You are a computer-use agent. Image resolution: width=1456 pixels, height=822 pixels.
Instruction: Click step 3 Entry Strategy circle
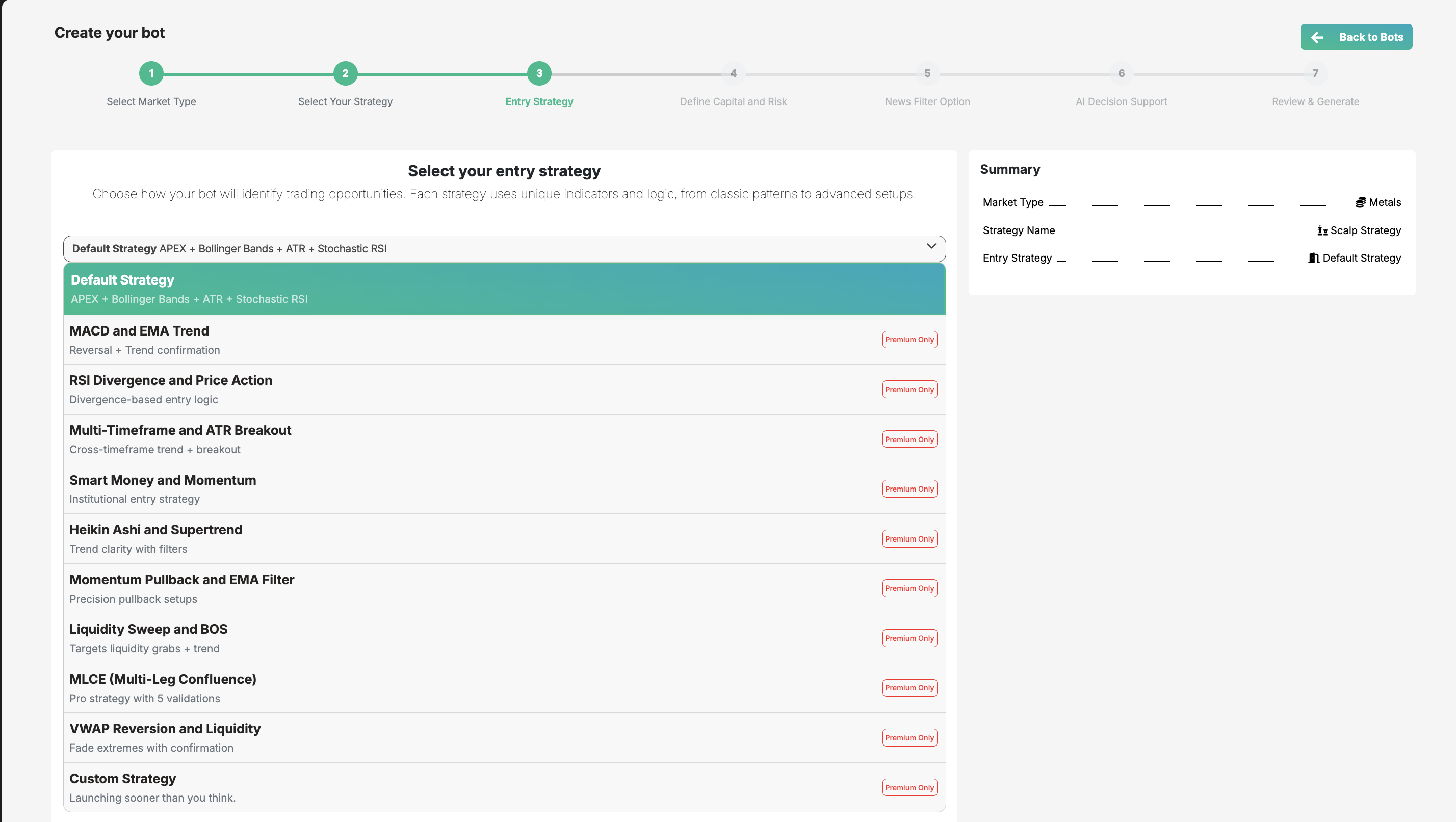(539, 73)
